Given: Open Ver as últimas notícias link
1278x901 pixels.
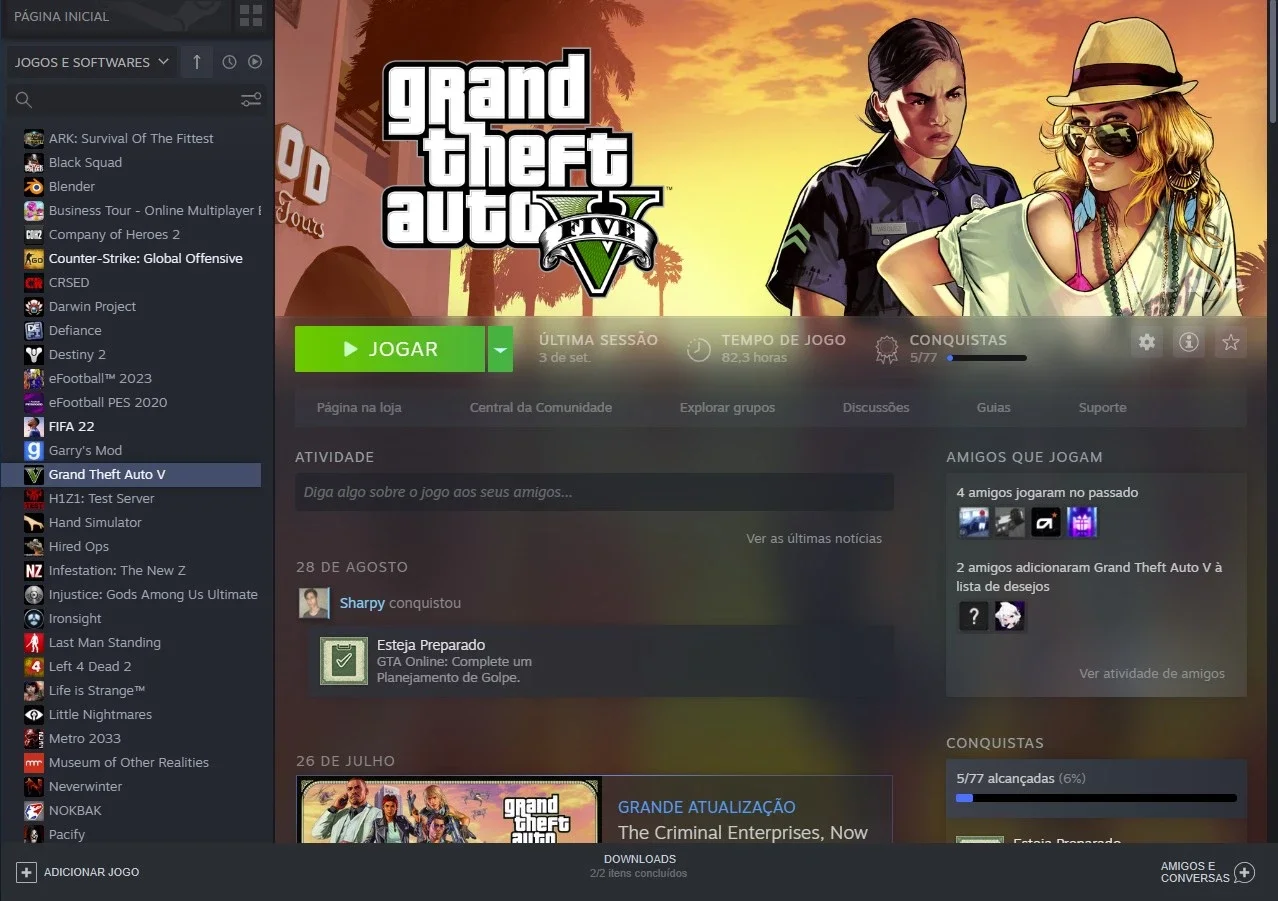Looking at the screenshot, I should (x=814, y=538).
